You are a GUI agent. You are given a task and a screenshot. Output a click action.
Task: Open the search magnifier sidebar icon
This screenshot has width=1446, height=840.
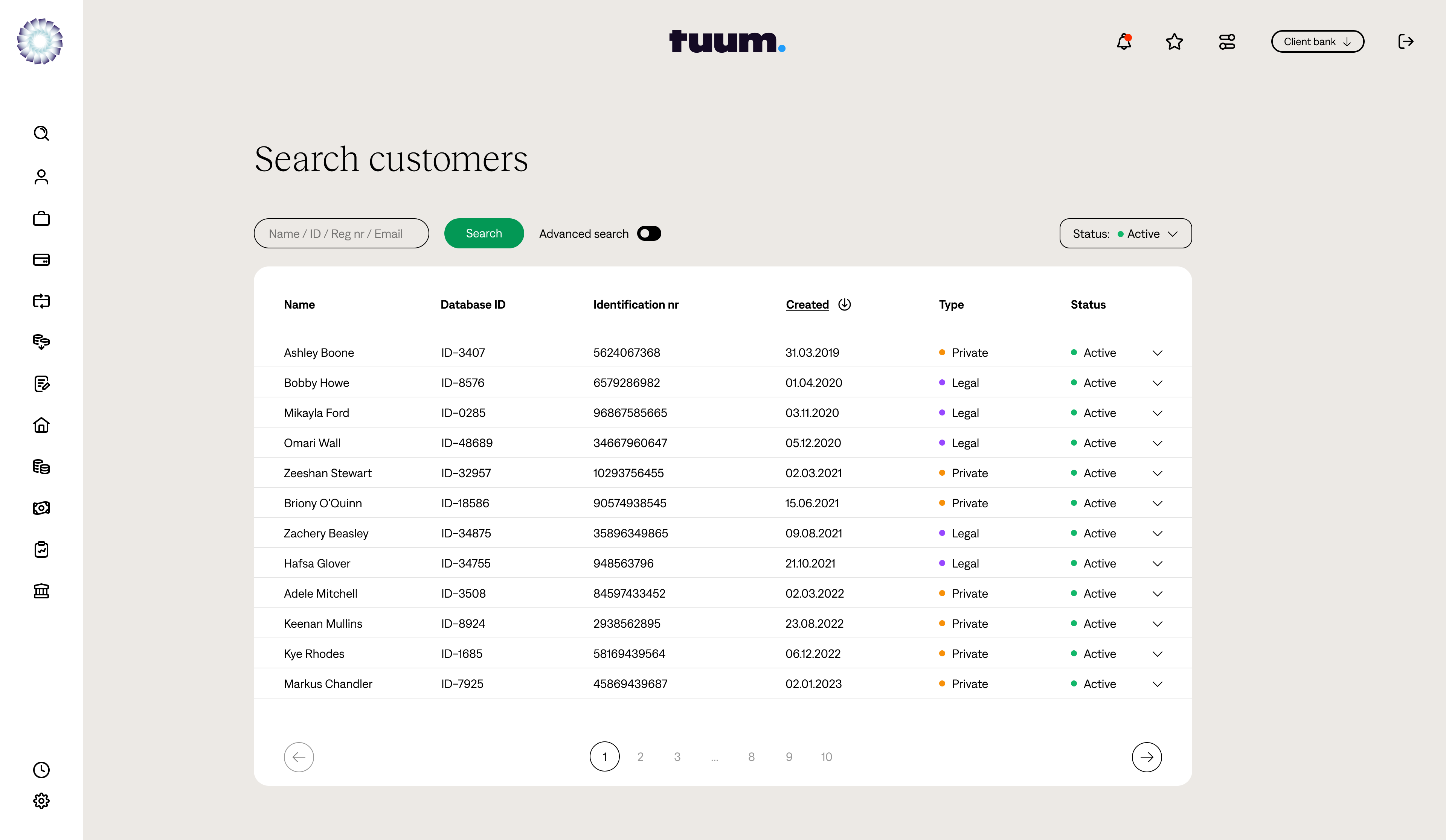click(41, 133)
